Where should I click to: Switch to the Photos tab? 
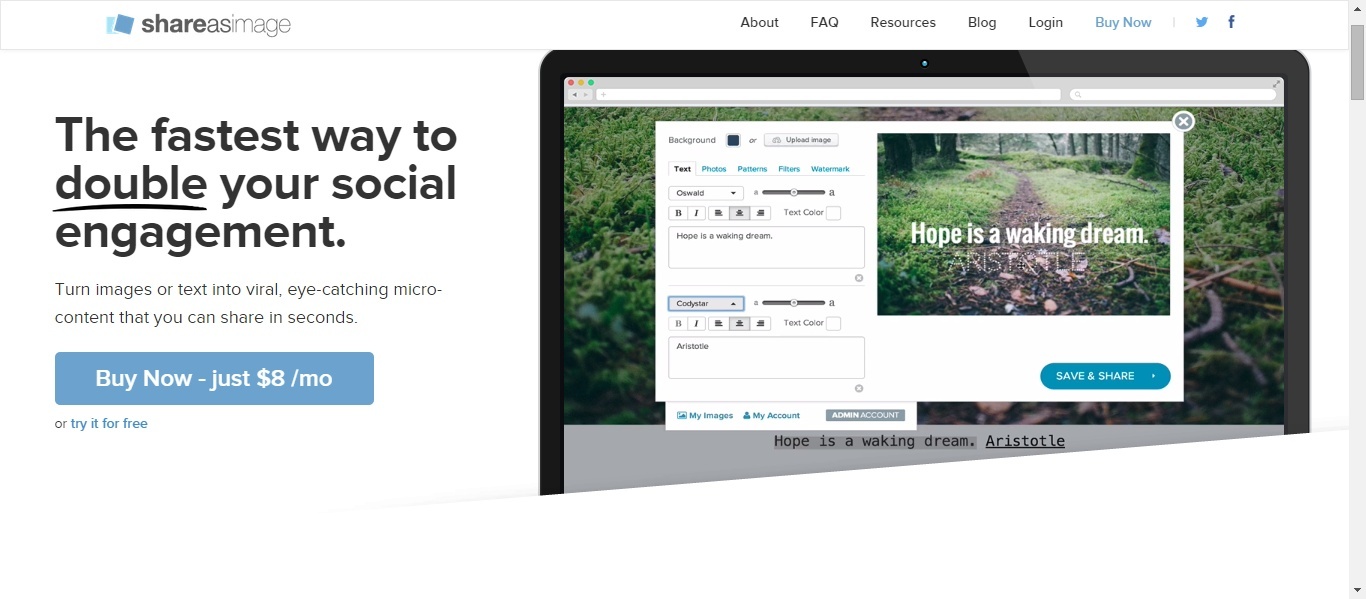pyautogui.click(x=714, y=169)
